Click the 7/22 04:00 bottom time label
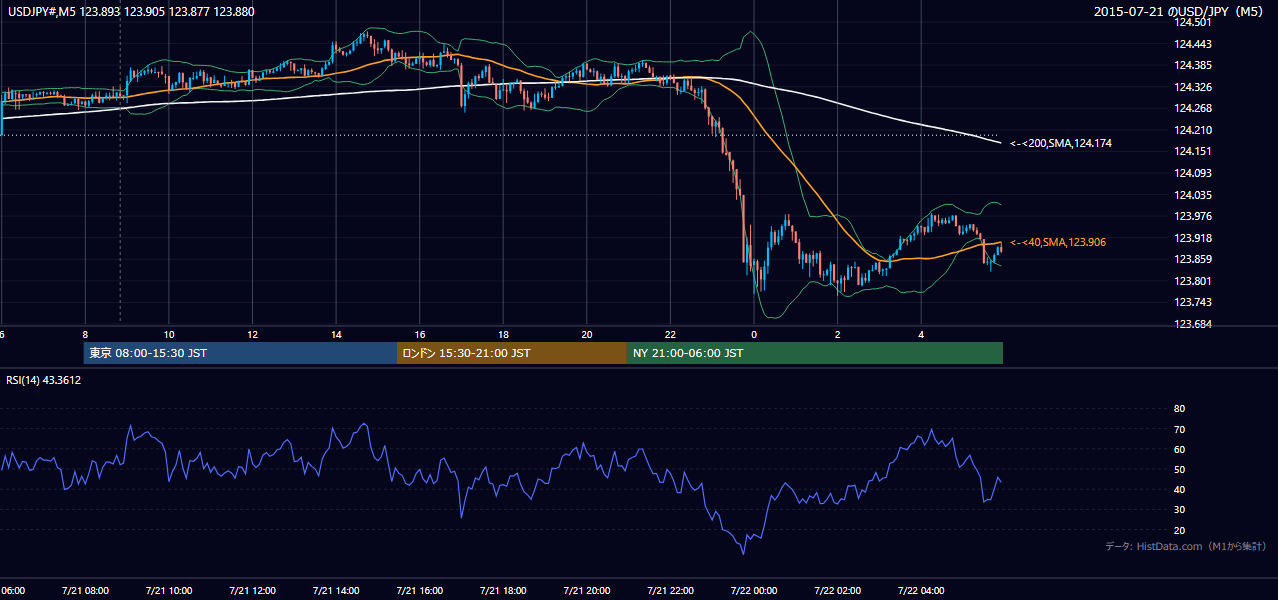This screenshot has width=1278, height=600. click(x=921, y=591)
